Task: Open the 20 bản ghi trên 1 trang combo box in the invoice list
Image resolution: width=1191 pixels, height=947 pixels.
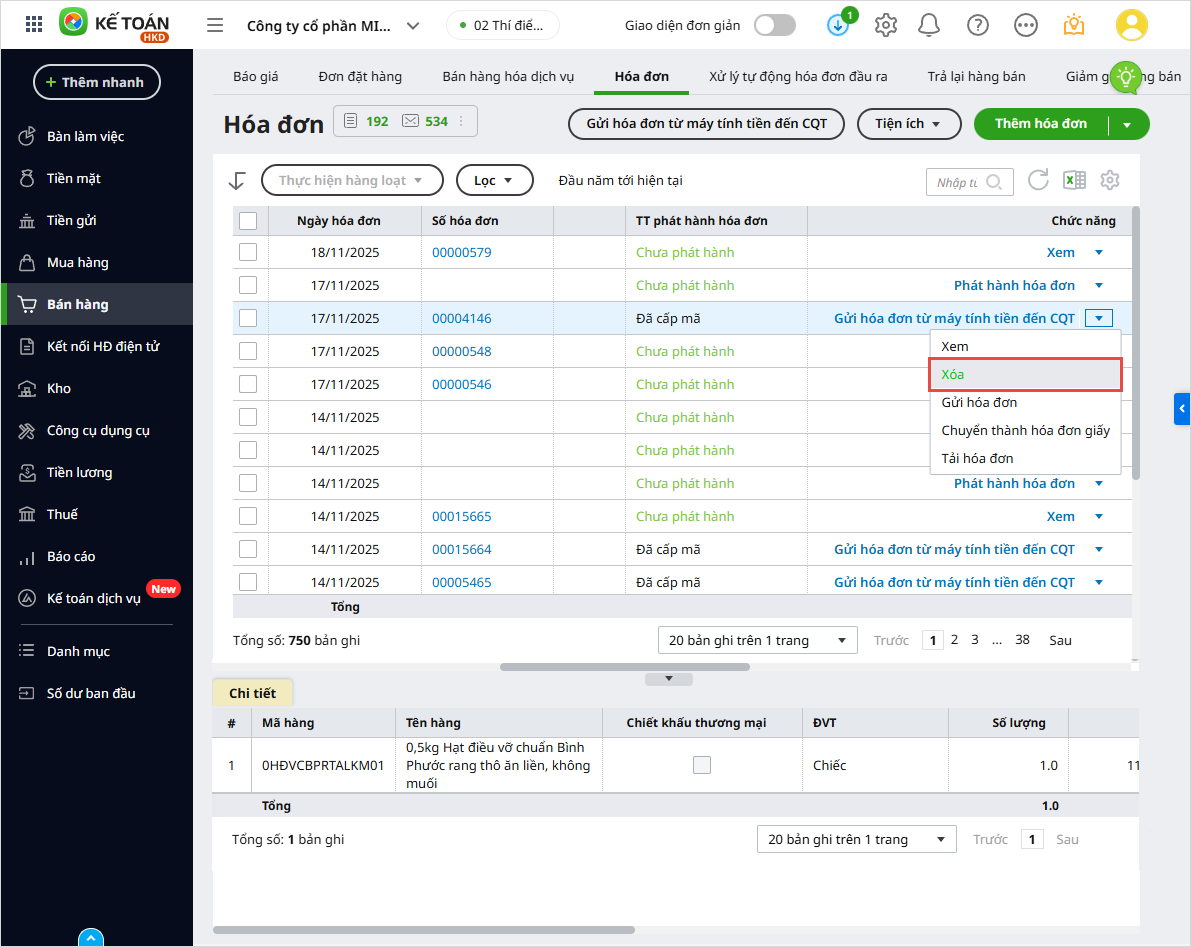Action: pos(757,640)
